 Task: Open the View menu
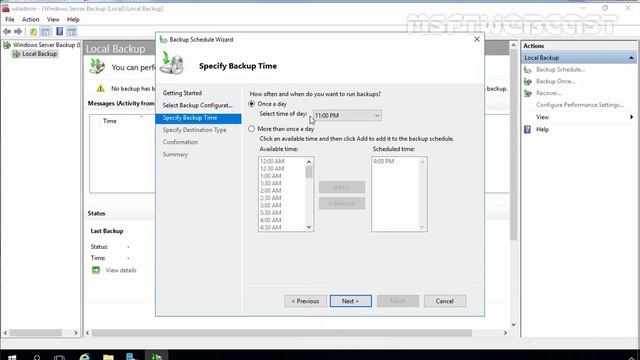pyautogui.click(x=53, y=19)
